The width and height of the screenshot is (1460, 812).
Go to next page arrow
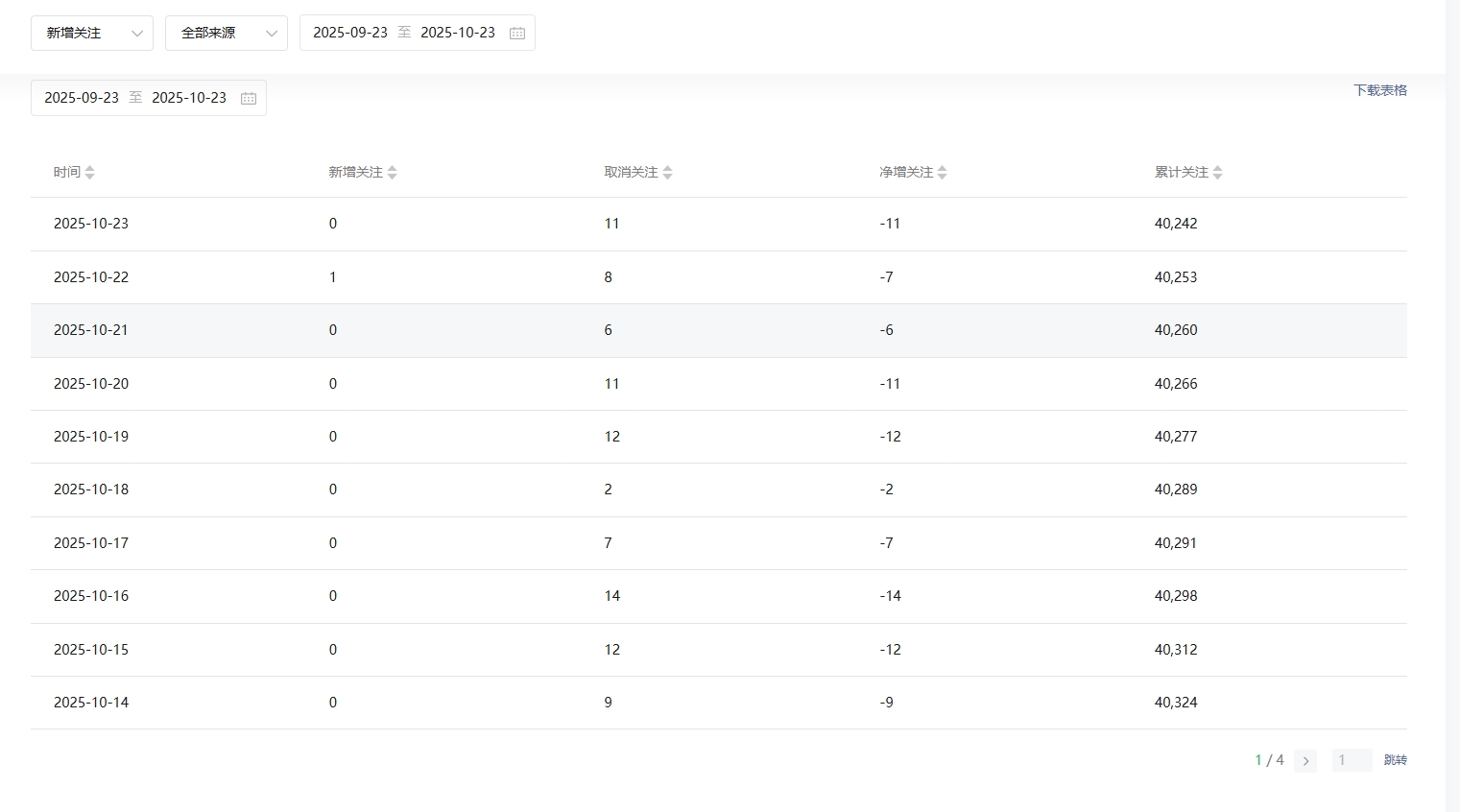click(1304, 761)
